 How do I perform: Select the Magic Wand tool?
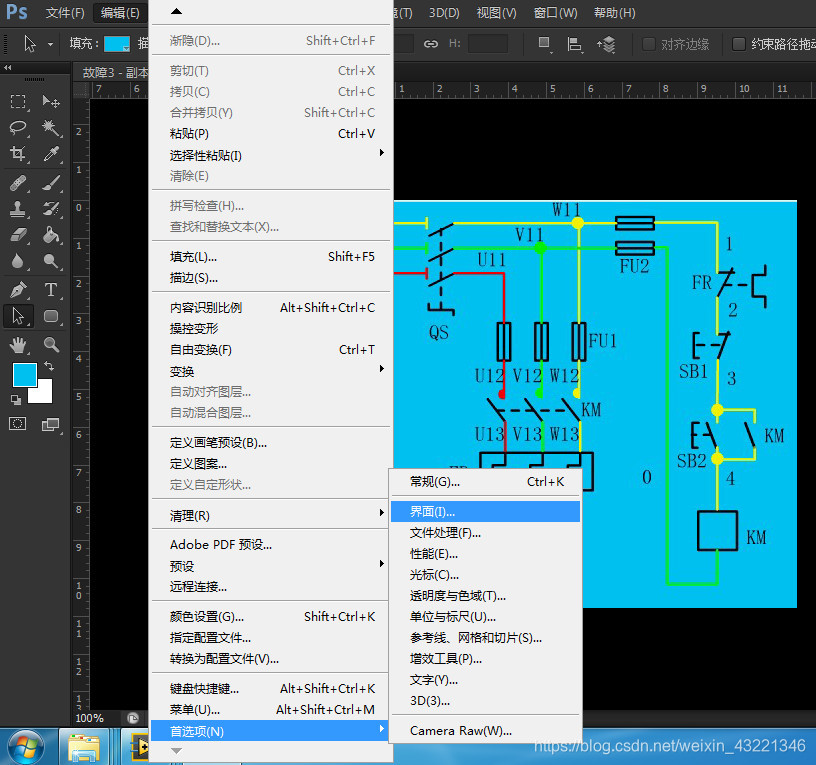pyautogui.click(x=51, y=128)
